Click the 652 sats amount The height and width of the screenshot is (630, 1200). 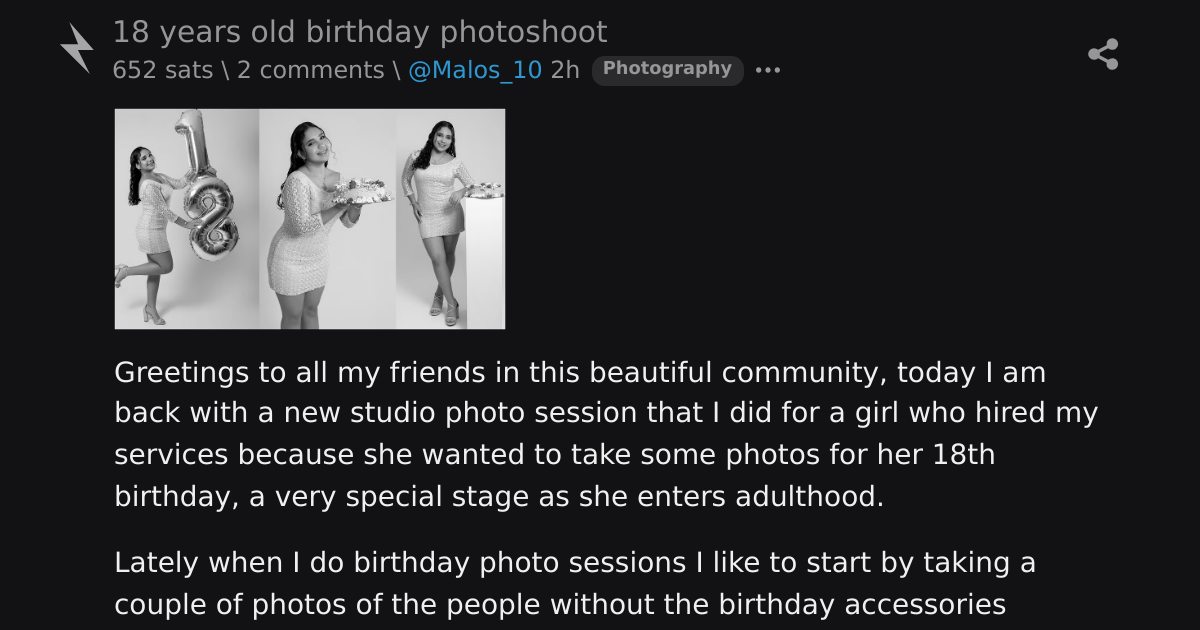(x=162, y=70)
